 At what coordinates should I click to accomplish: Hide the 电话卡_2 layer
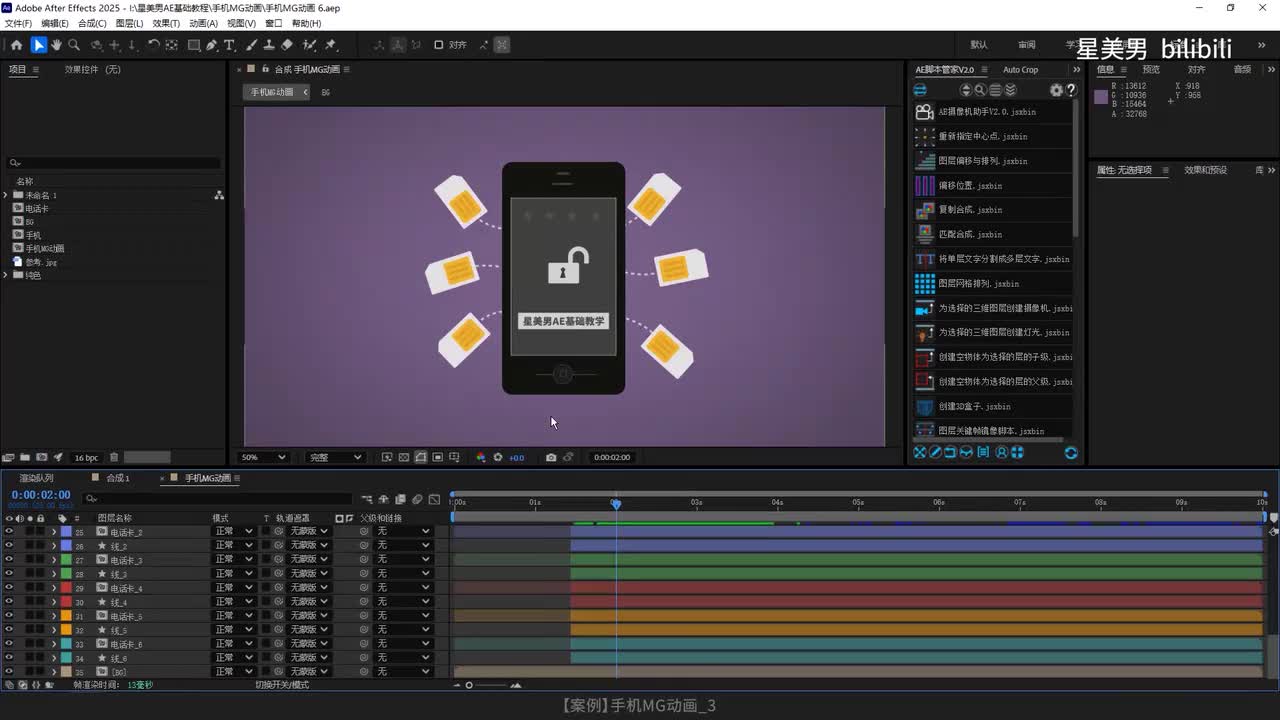click(x=9, y=532)
